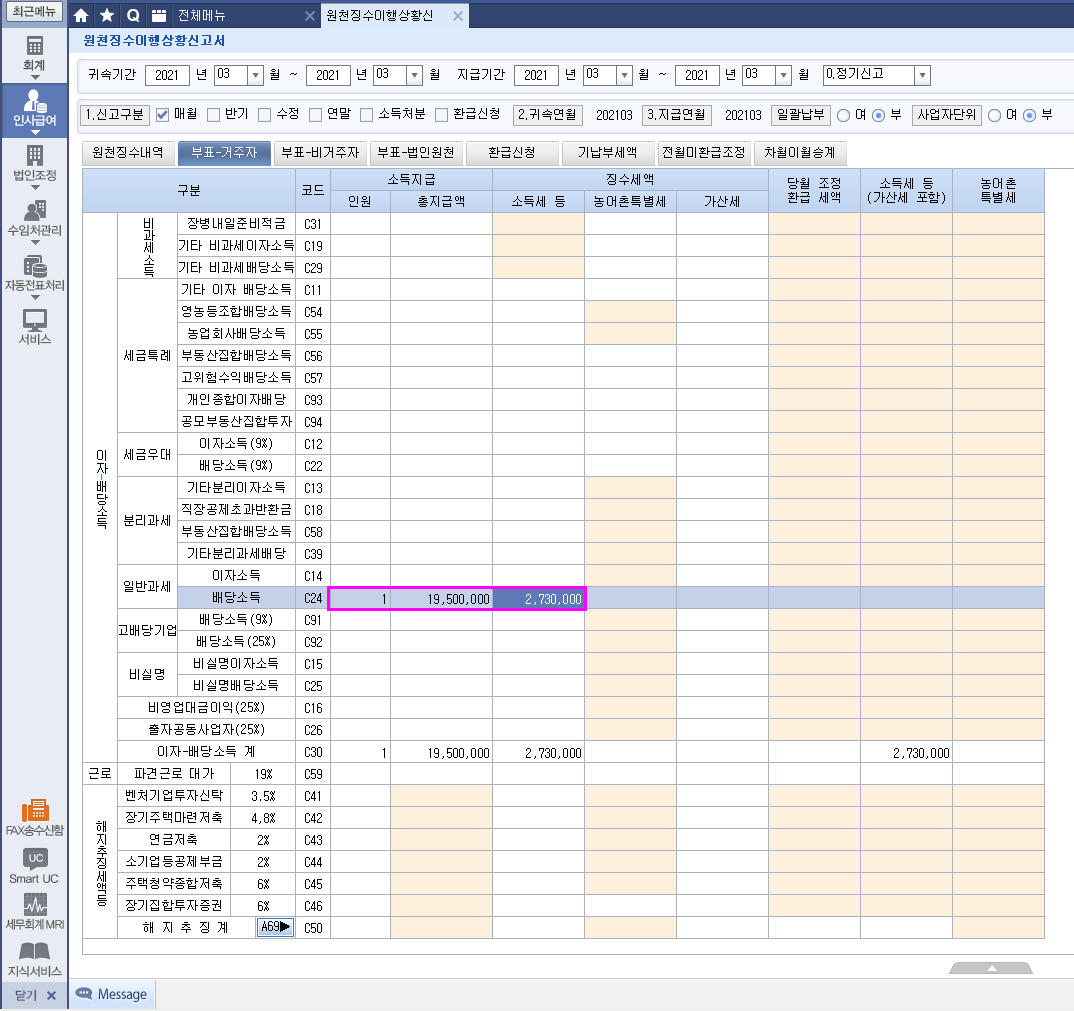Select the 연금저축 row
The height and width of the screenshot is (1011, 1074).
174,839
